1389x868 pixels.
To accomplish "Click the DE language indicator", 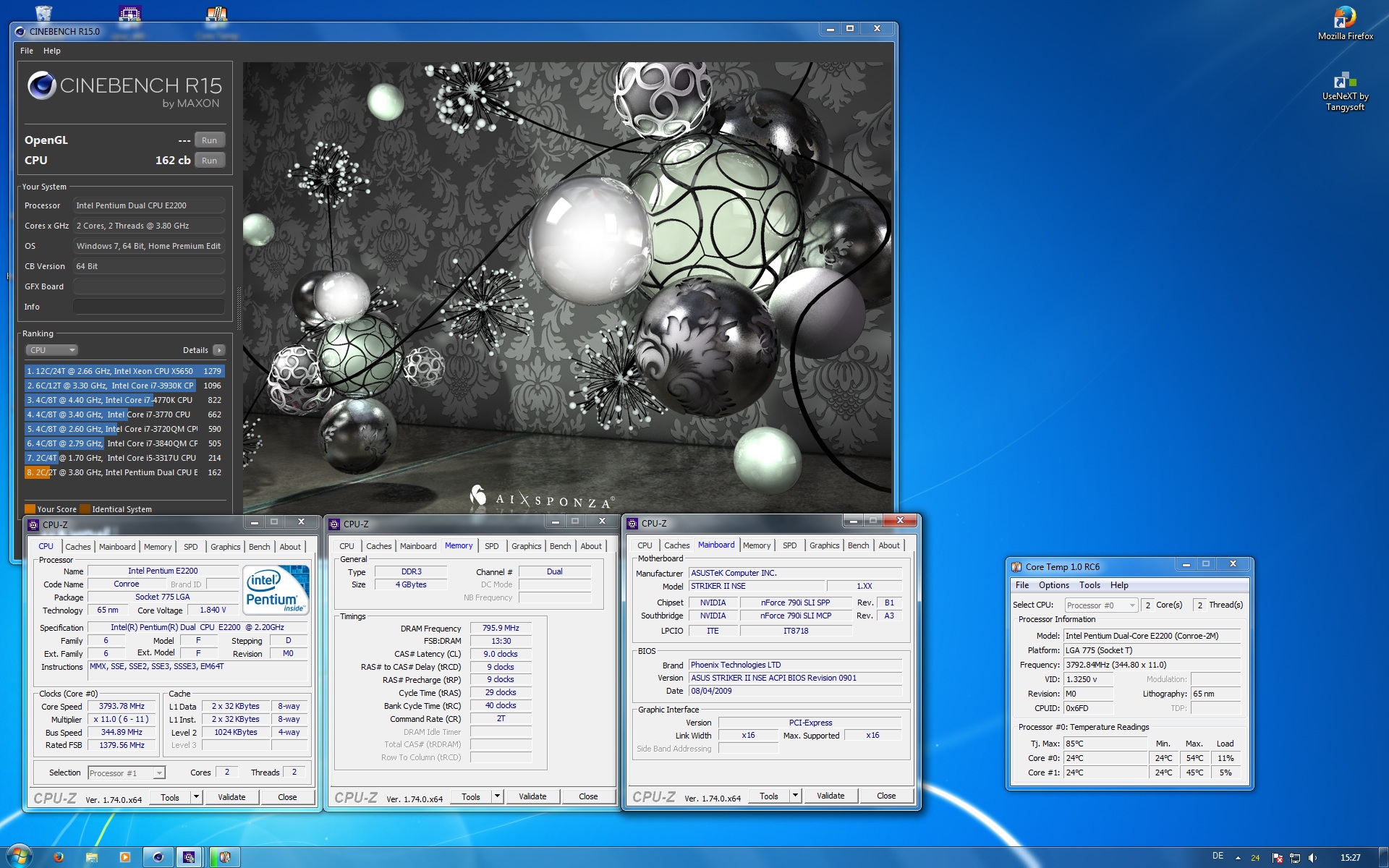I will point(1218,856).
